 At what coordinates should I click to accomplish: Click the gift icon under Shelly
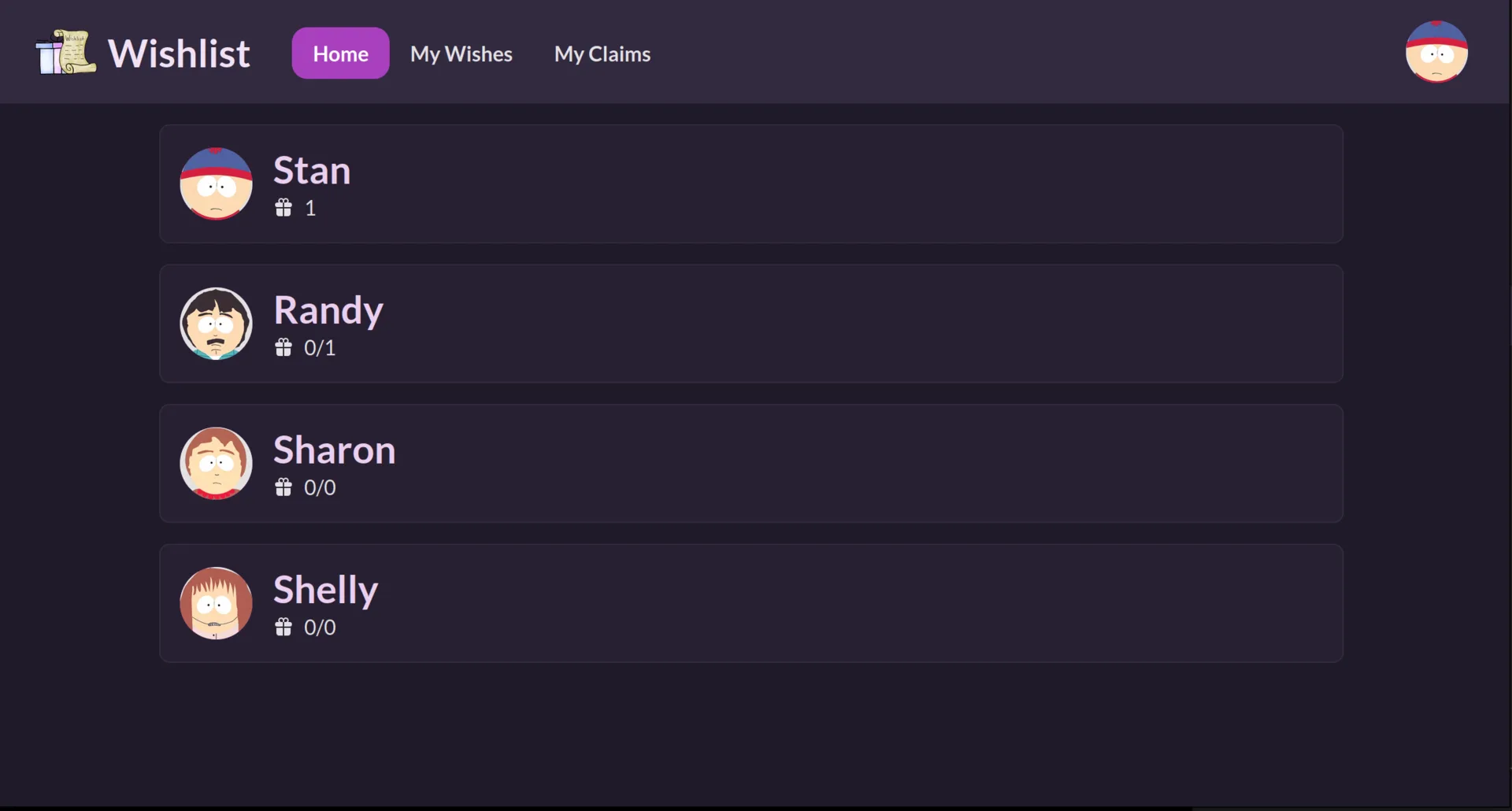coord(283,628)
